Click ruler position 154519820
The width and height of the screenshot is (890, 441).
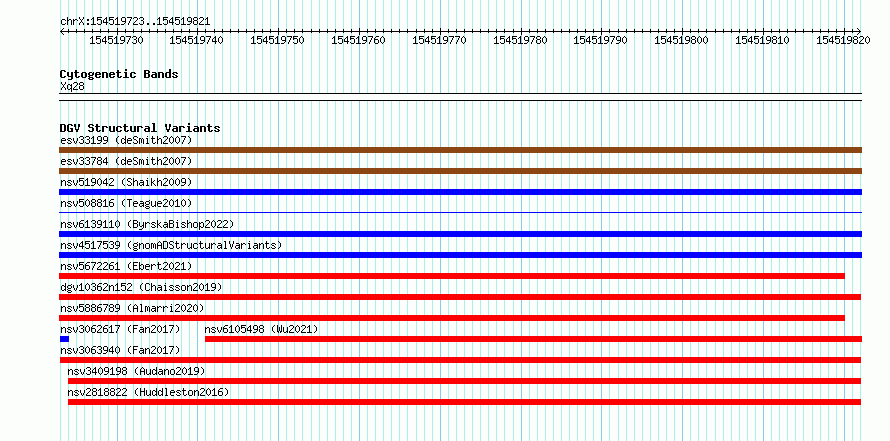[843, 40]
